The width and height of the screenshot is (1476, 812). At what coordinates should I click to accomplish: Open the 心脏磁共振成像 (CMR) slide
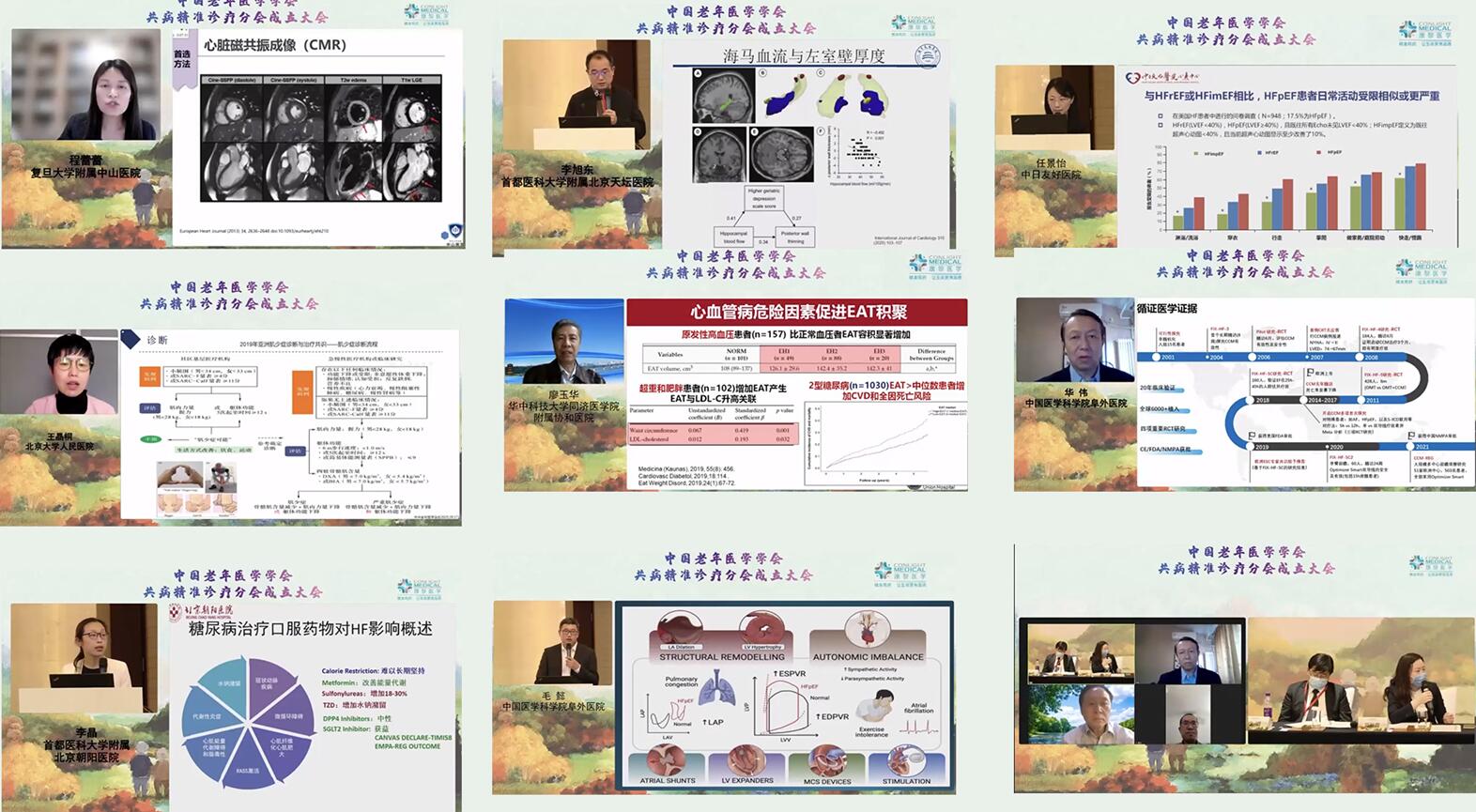[317, 138]
